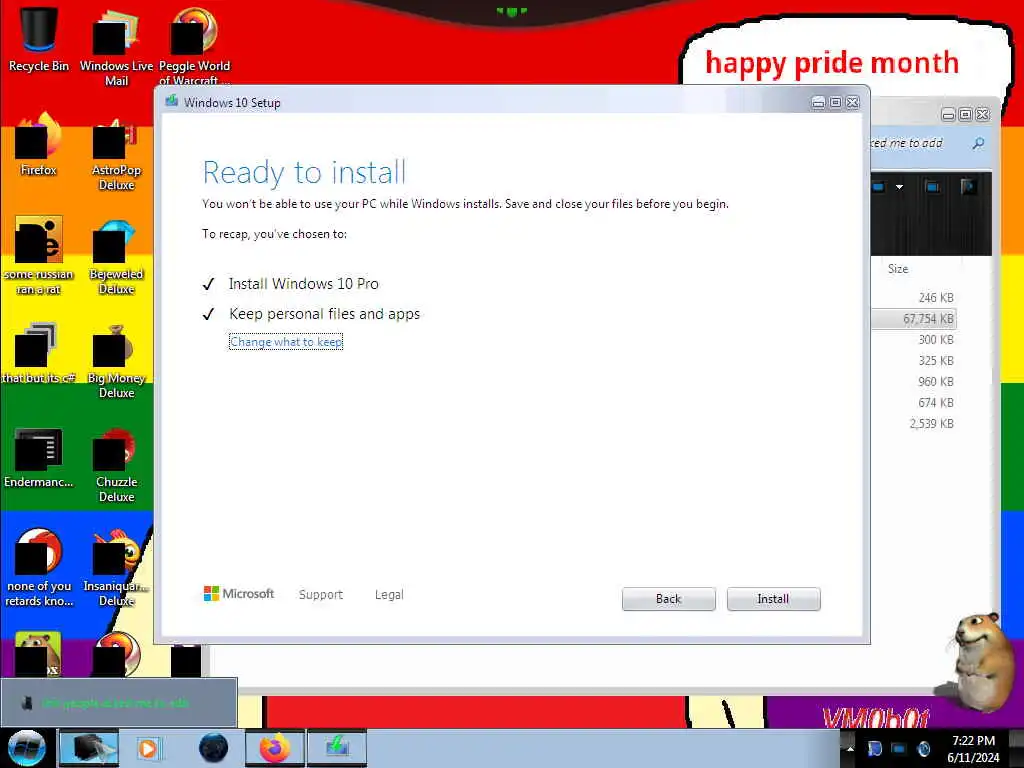
Task: Open the 'some russian ran a rat' icon
Action: coord(39,255)
